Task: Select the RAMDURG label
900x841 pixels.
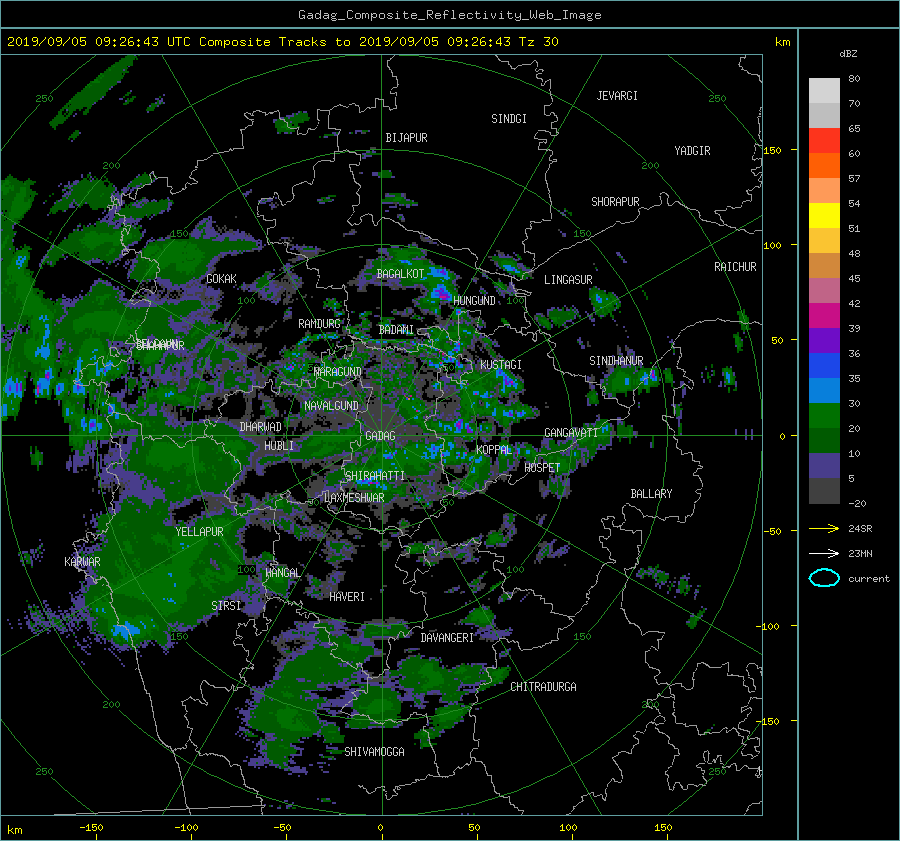Action: pyautogui.click(x=319, y=324)
